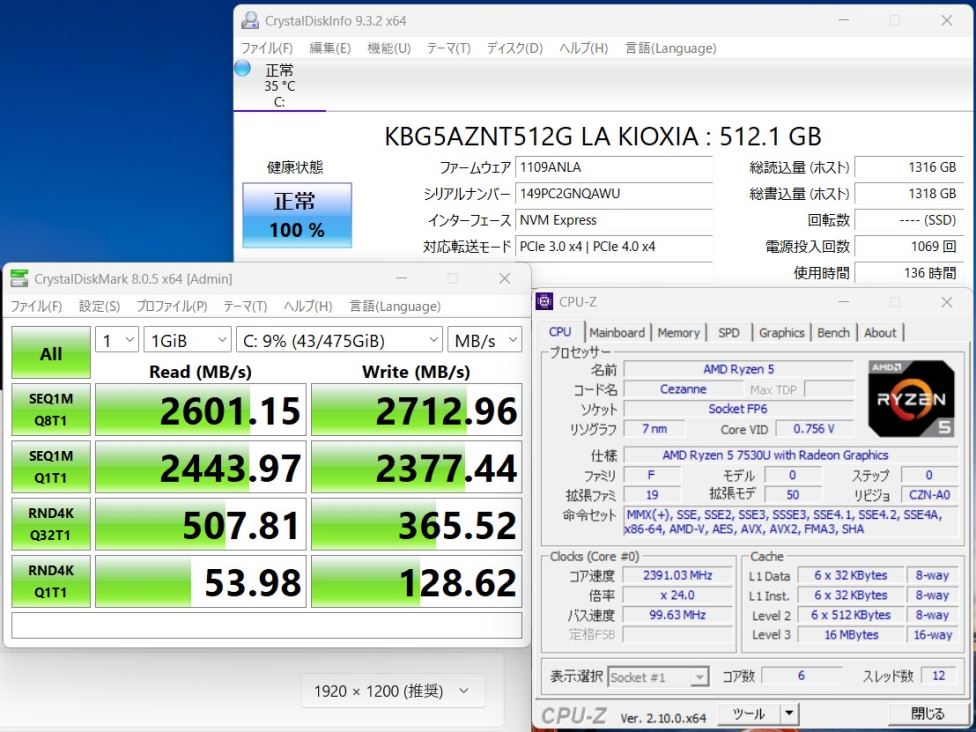
Task: Click the total host writes value 1318 GB
Action: (909, 194)
